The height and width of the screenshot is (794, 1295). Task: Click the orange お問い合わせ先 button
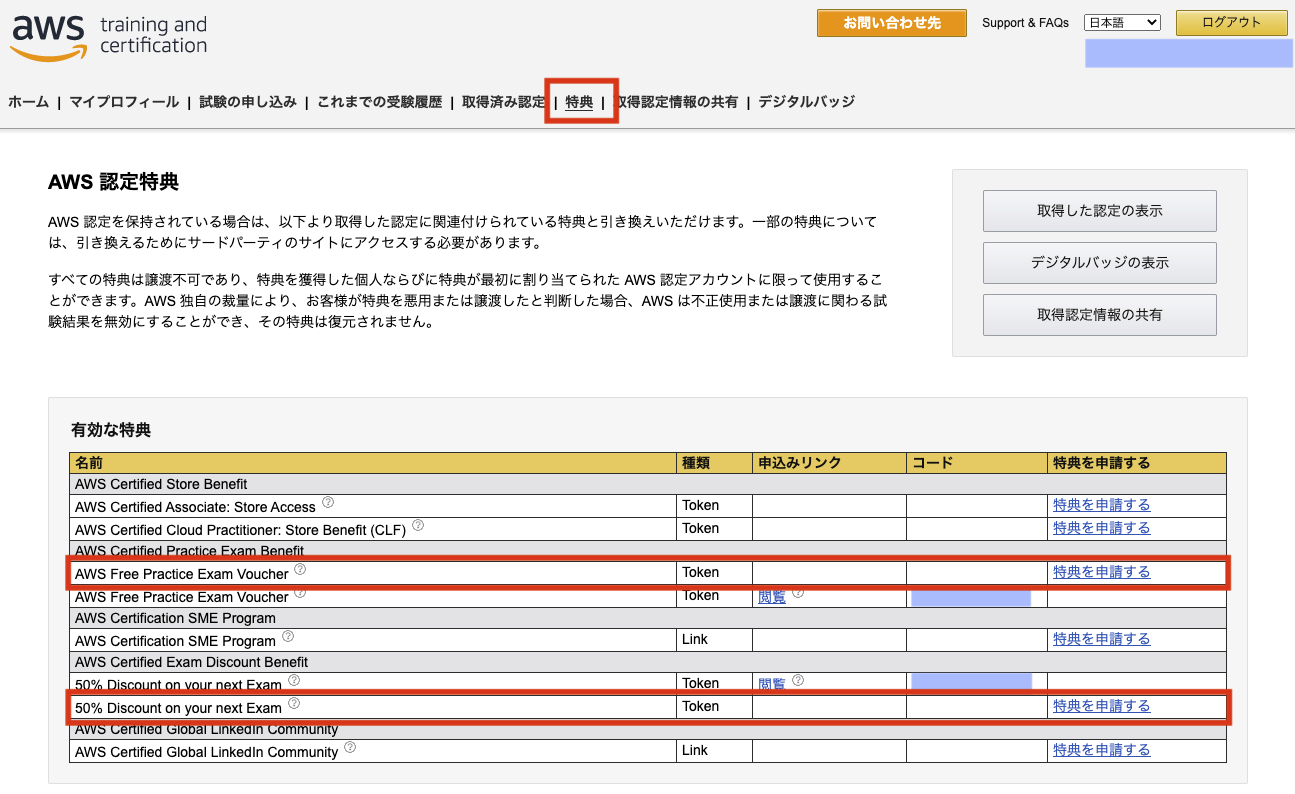pos(892,23)
